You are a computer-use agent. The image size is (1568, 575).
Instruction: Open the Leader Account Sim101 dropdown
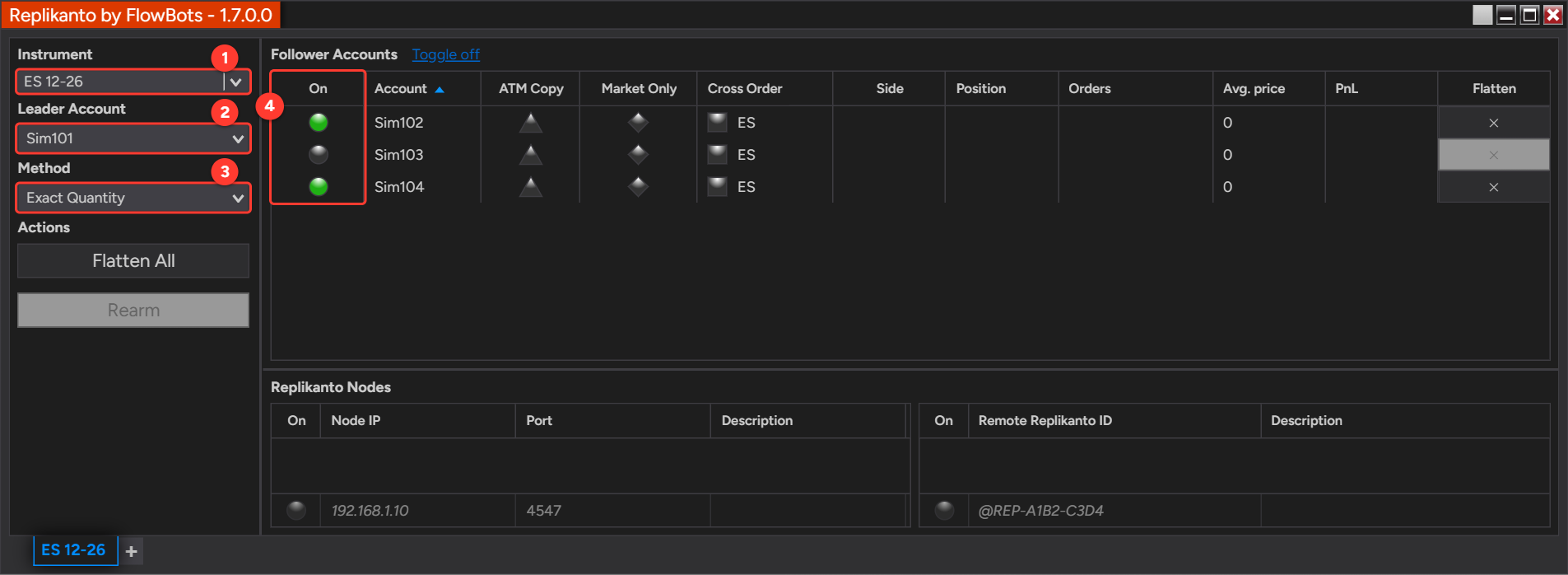[133, 138]
